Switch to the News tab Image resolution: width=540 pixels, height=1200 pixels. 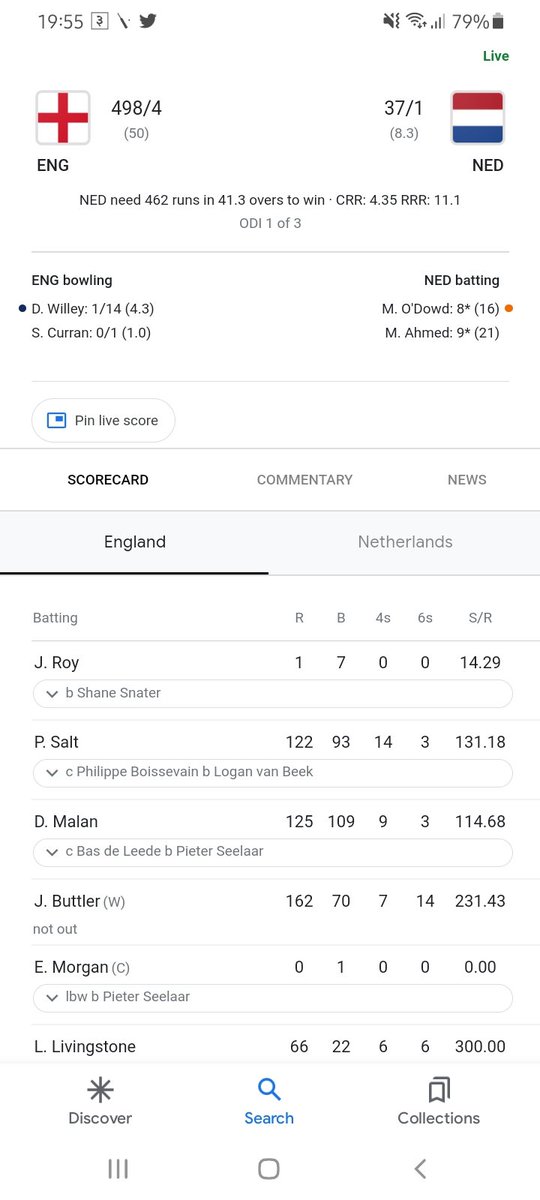click(467, 480)
